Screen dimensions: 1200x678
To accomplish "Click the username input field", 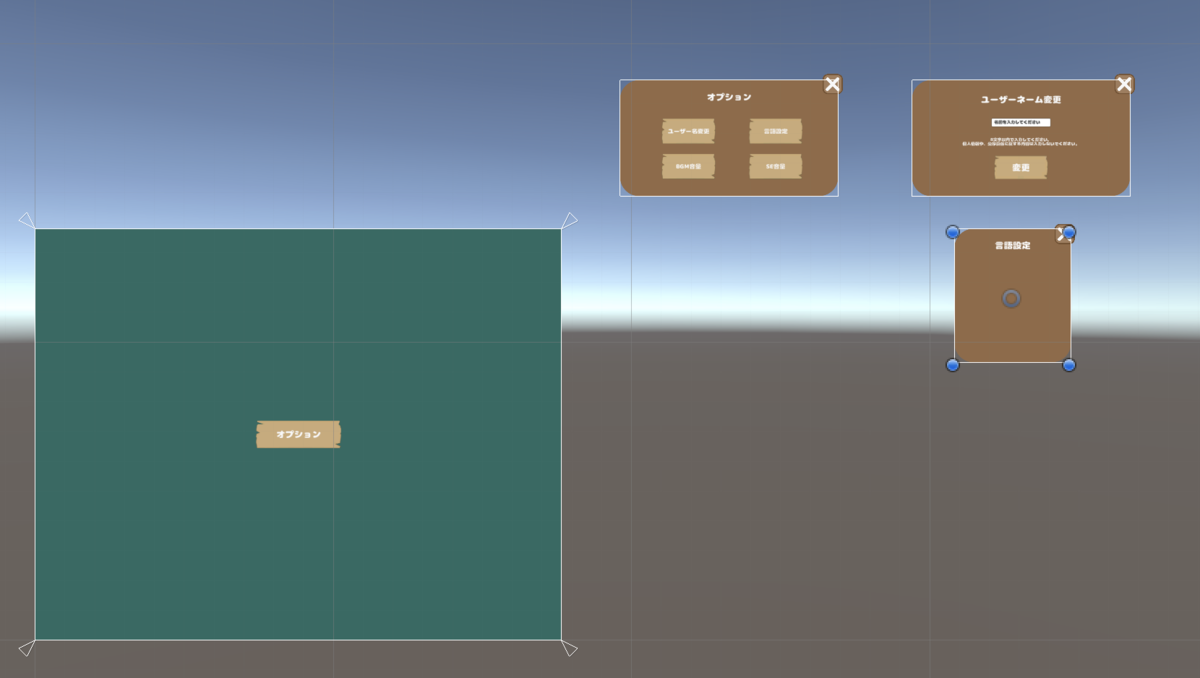I will pyautogui.click(x=1021, y=122).
